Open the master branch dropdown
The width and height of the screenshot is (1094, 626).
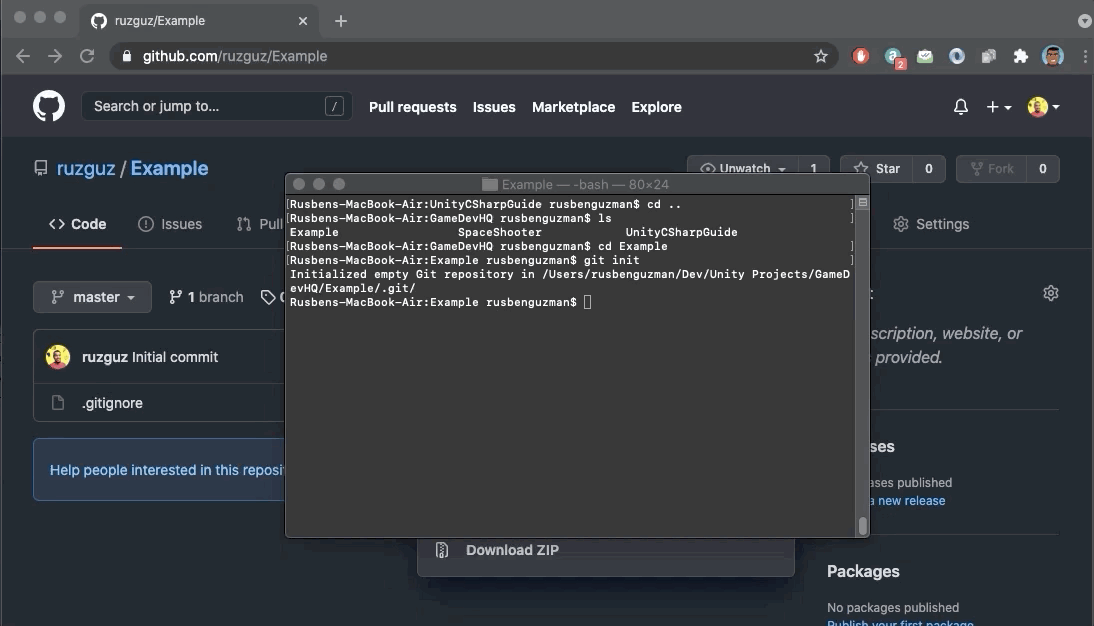point(92,297)
